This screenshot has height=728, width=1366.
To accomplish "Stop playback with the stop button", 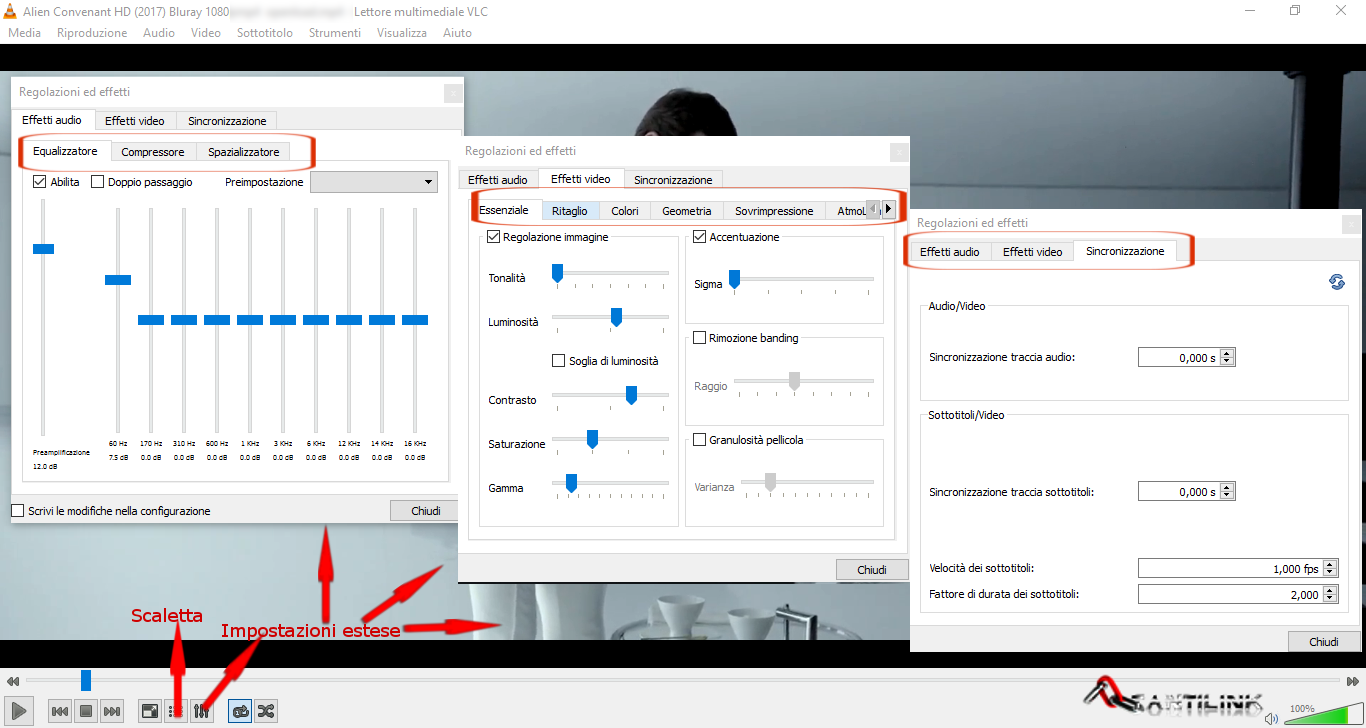I will coord(86,711).
